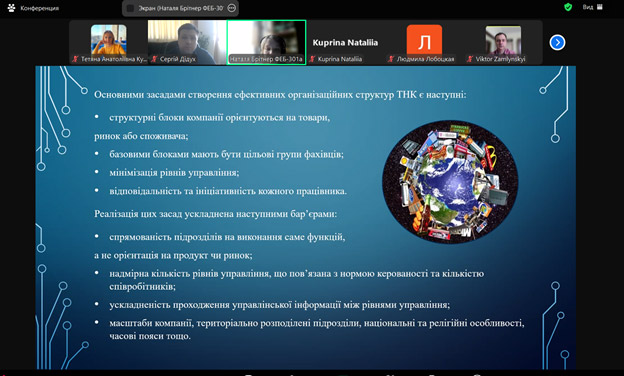Click muted mic icon beside Тетяна Анатоліївна
Viewport: 624px width, 376px height.
click(x=75, y=59)
